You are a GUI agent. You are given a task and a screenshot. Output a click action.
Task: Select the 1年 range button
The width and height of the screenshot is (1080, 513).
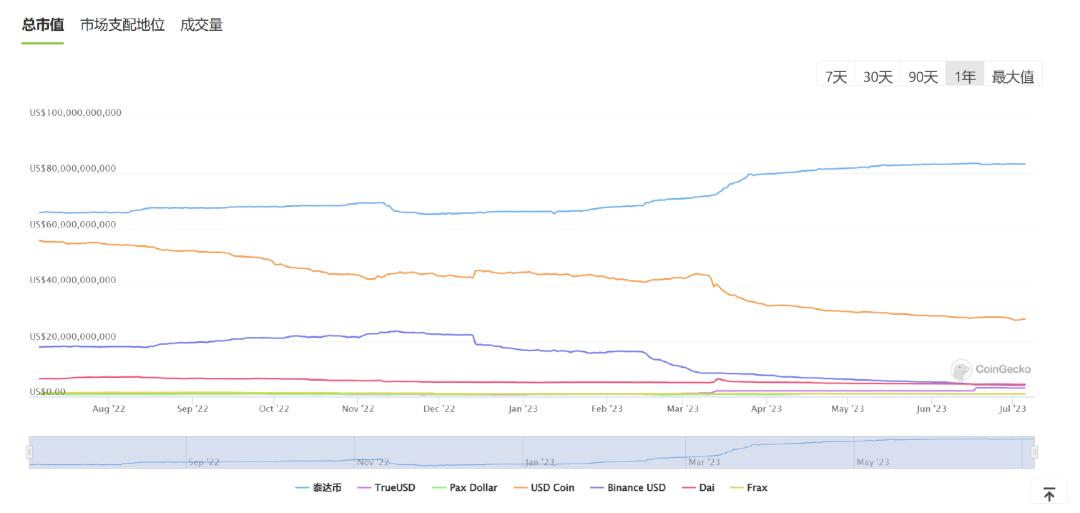[965, 76]
